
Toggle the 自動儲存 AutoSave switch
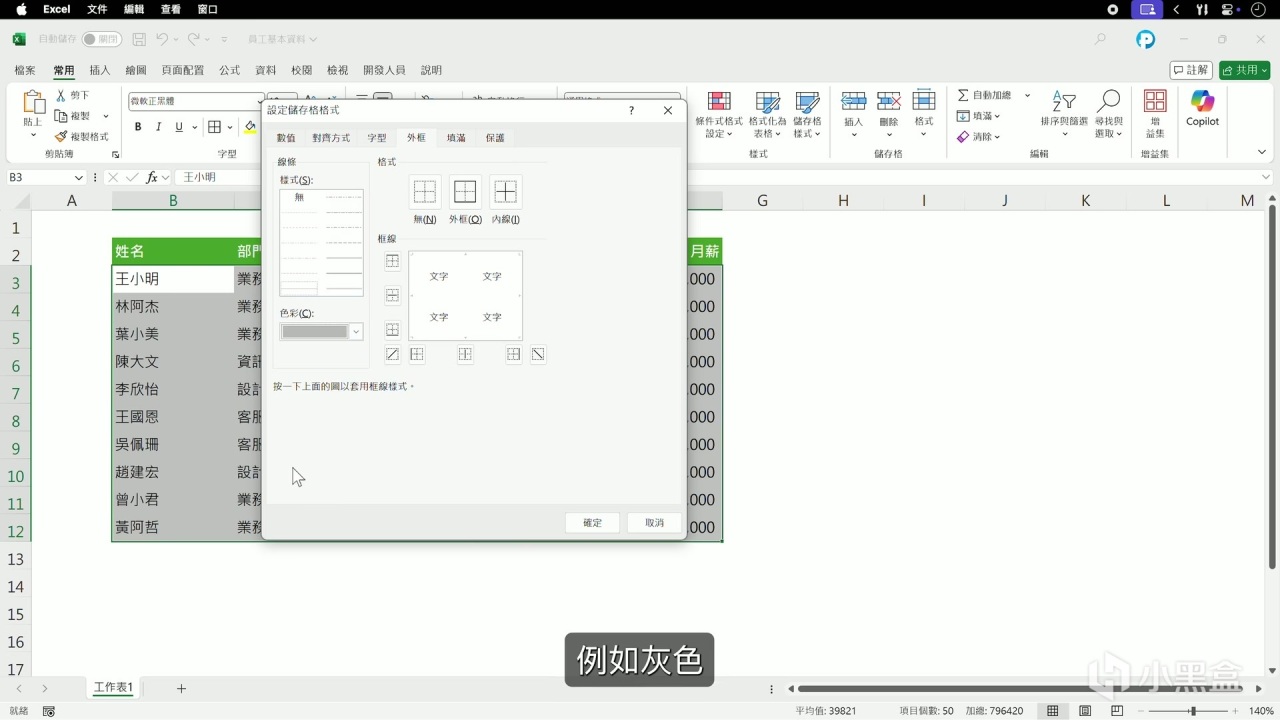[102, 39]
